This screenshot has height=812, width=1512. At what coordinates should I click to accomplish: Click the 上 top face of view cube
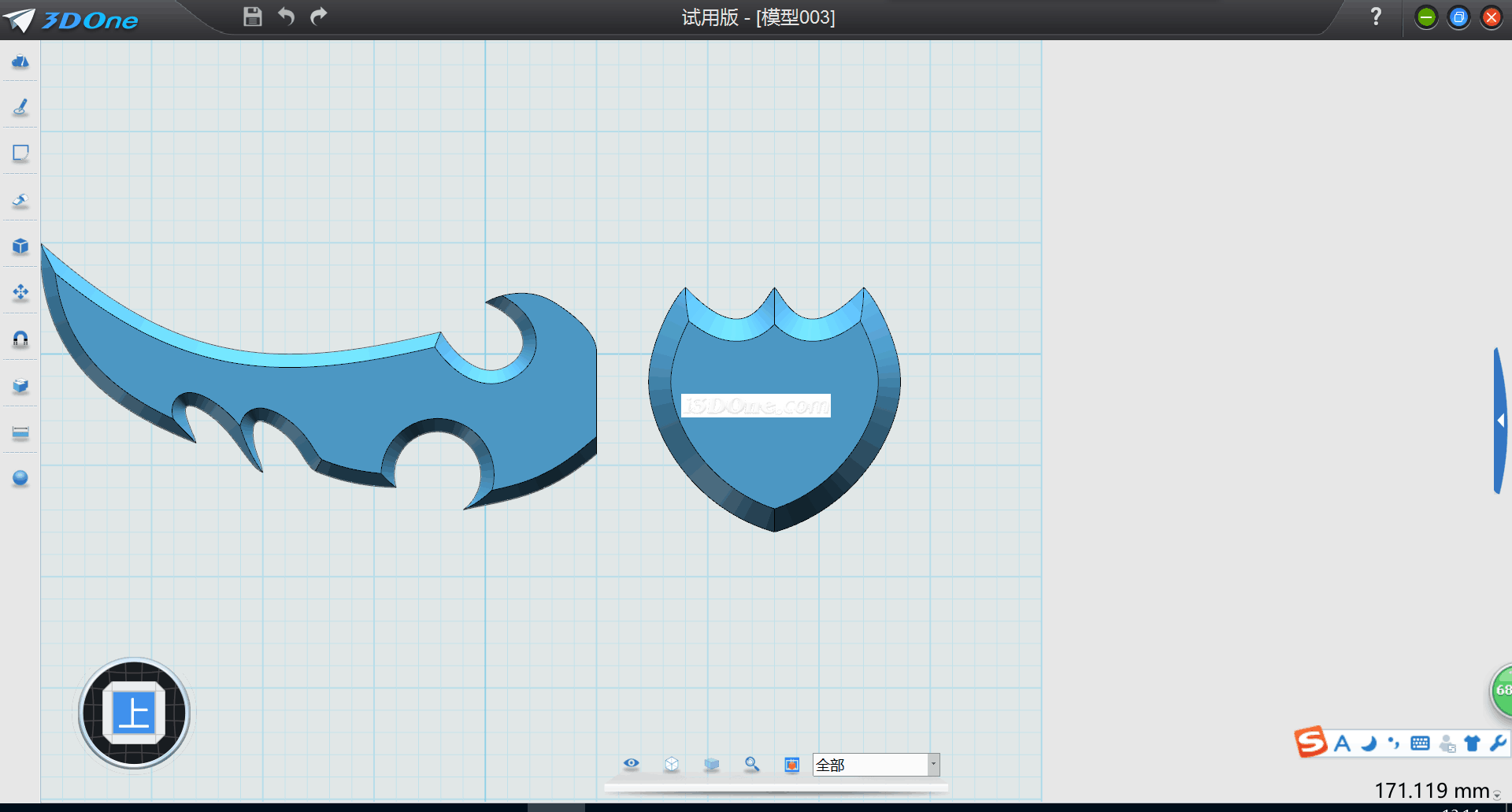tap(134, 714)
